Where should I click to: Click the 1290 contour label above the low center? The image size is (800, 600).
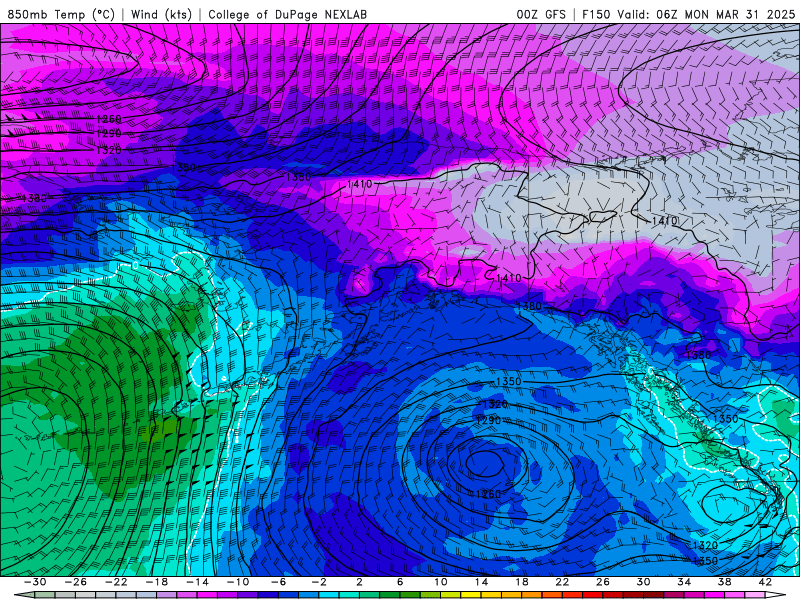(488, 421)
